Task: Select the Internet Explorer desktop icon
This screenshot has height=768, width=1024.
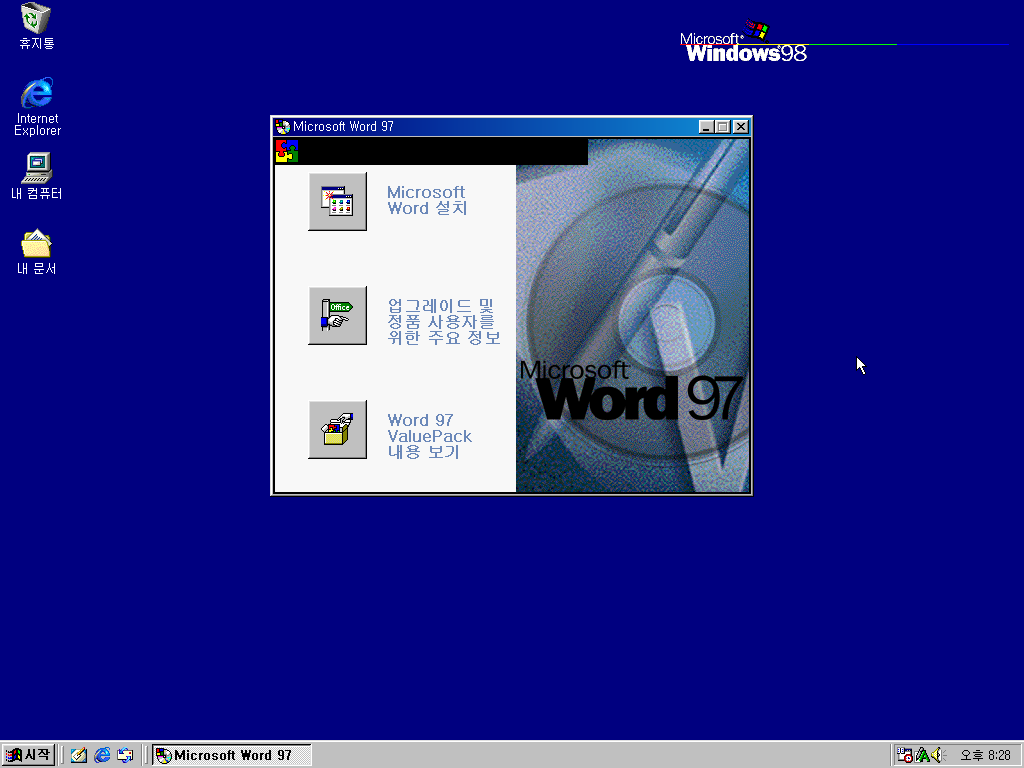Action: click(37, 107)
